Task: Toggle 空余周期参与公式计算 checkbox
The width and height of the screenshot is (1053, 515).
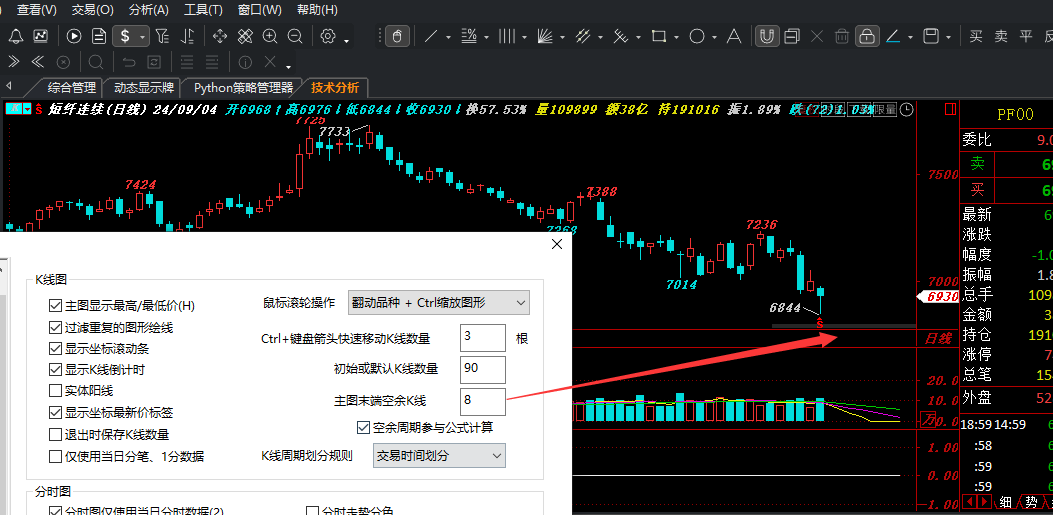Action: (x=363, y=427)
